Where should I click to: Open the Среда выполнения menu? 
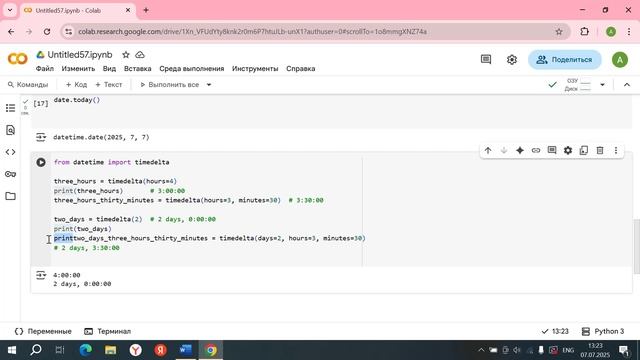tap(191, 69)
